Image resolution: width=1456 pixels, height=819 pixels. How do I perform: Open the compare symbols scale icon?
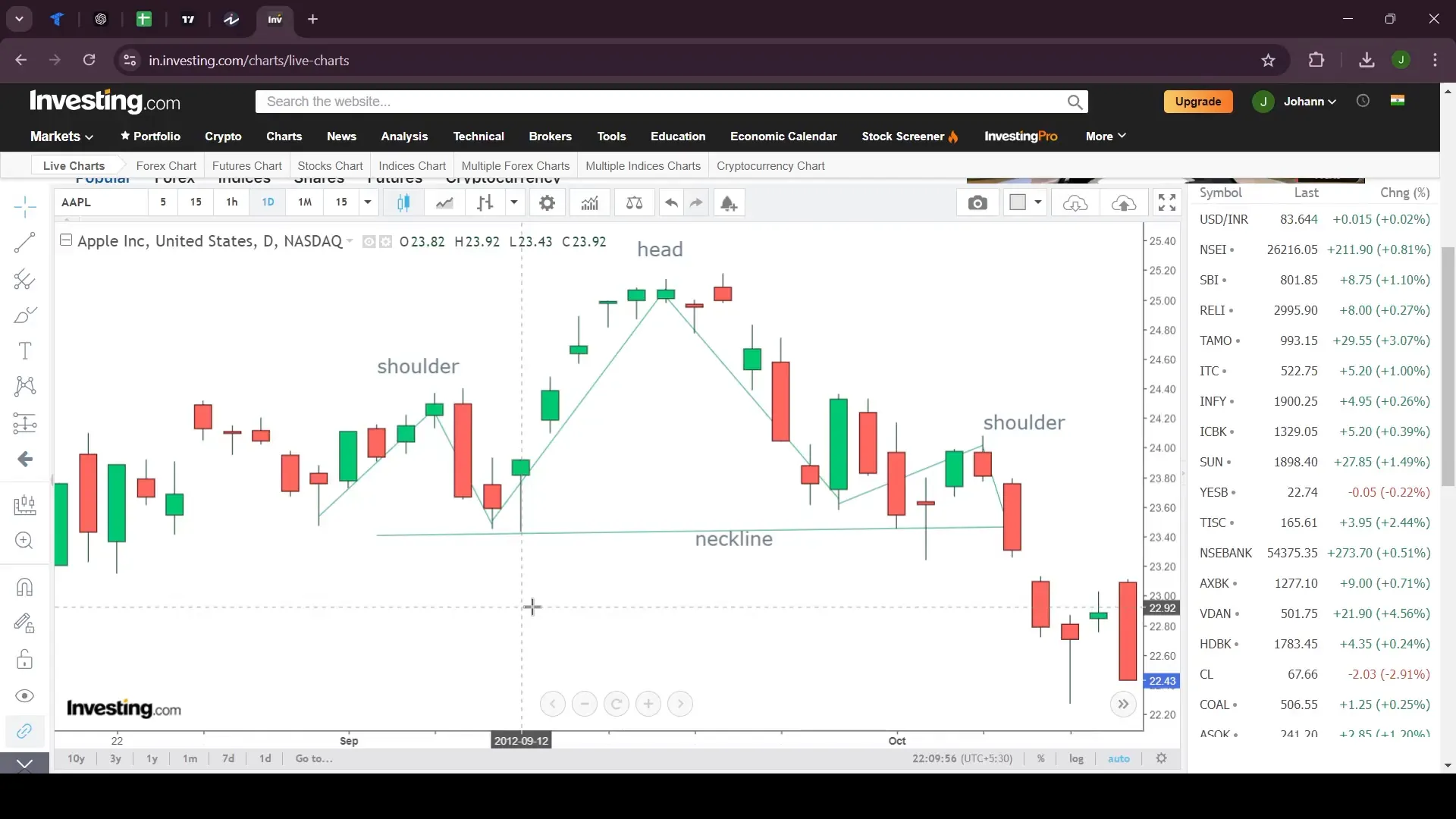pyautogui.click(x=634, y=202)
